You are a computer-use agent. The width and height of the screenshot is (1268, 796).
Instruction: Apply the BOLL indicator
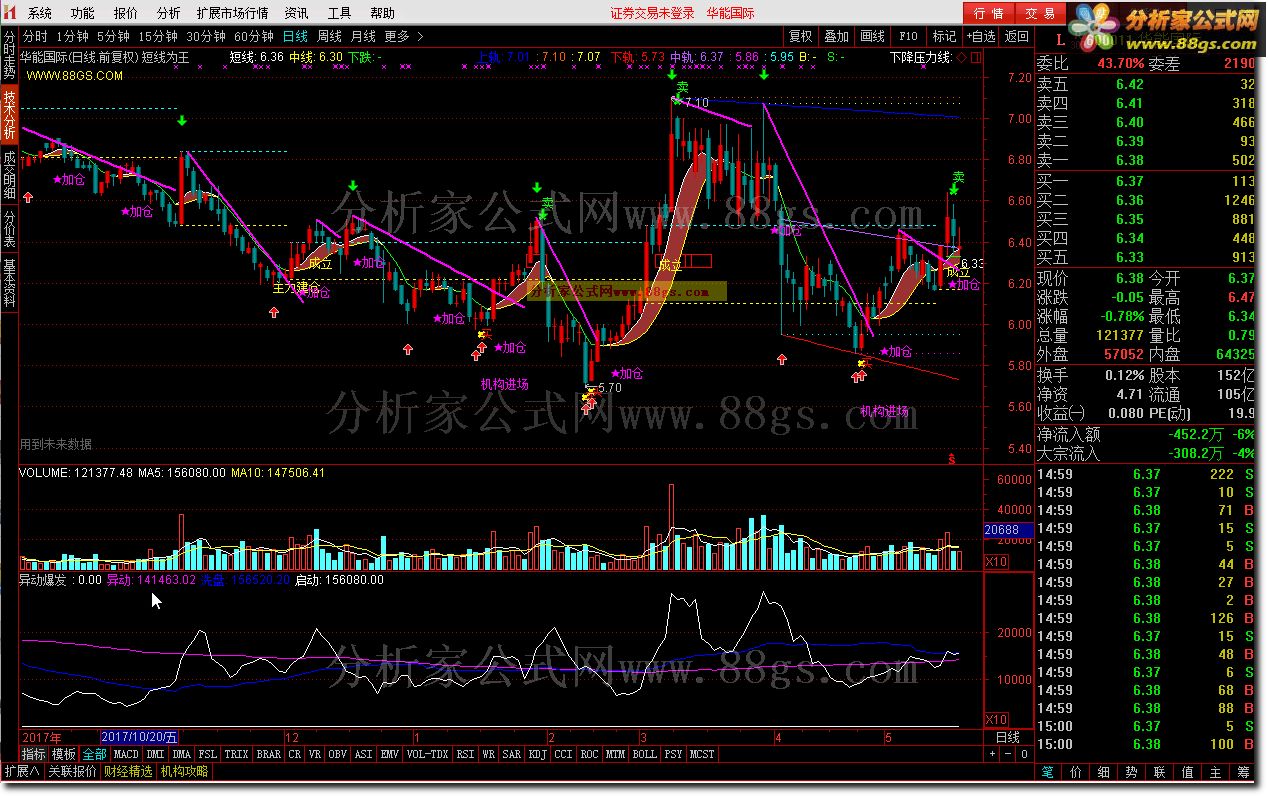tap(645, 753)
